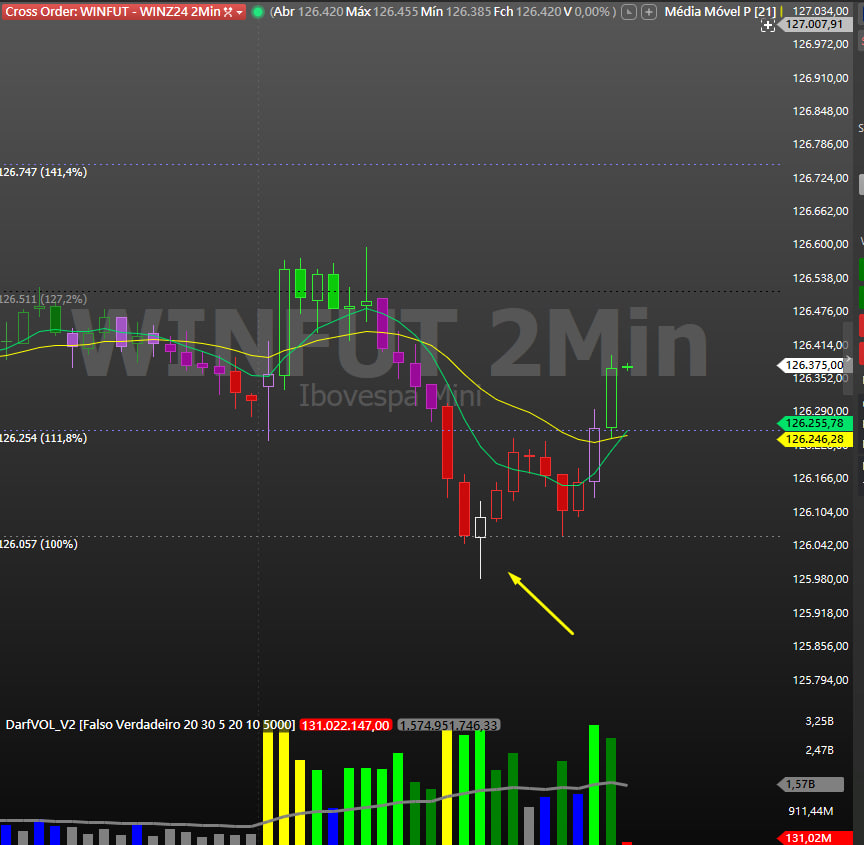Click the 126.600,00 price axis label
Screen dimensions: 864x845
coord(820,244)
